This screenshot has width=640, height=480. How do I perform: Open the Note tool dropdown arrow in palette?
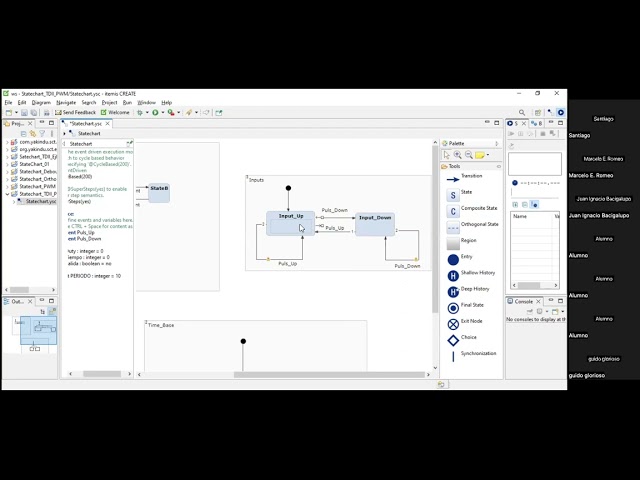(488, 155)
